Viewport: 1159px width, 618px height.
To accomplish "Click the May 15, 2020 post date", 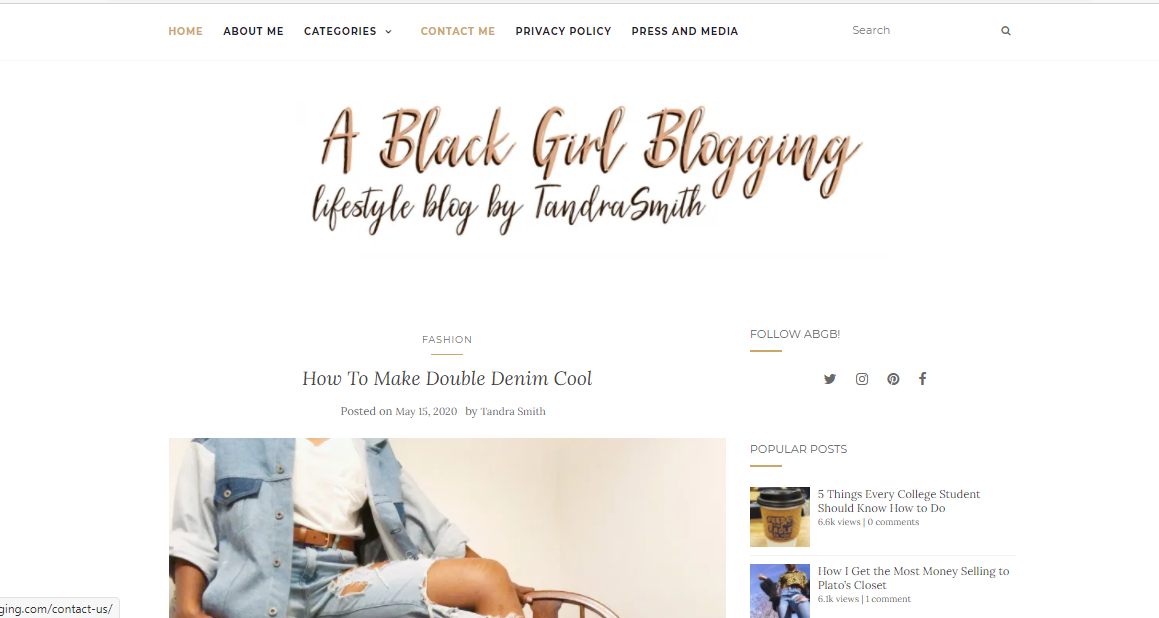I will point(426,411).
